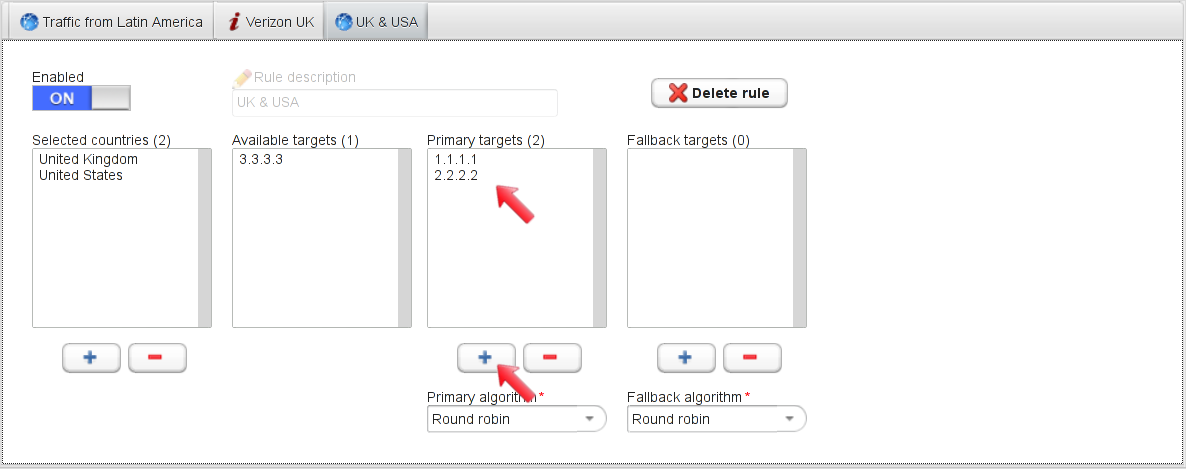Select 1.1.1.1 in Primary targets
The width and height of the screenshot is (1186, 469).
[456, 160]
